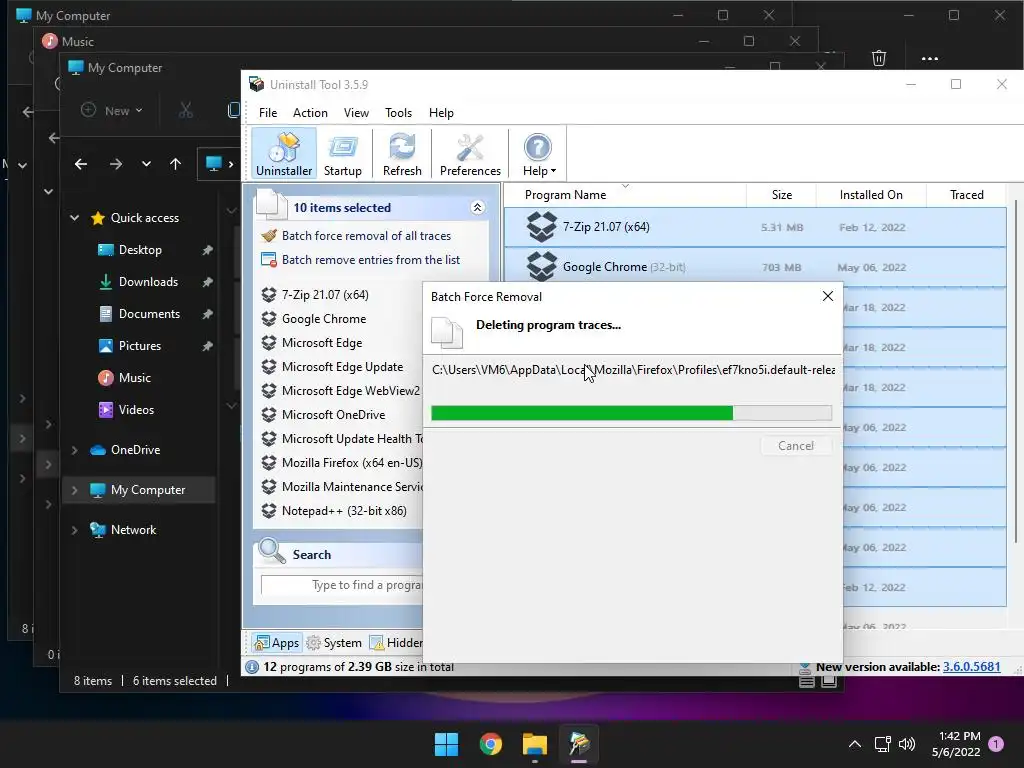Open the Startup toolbar button

click(x=343, y=153)
